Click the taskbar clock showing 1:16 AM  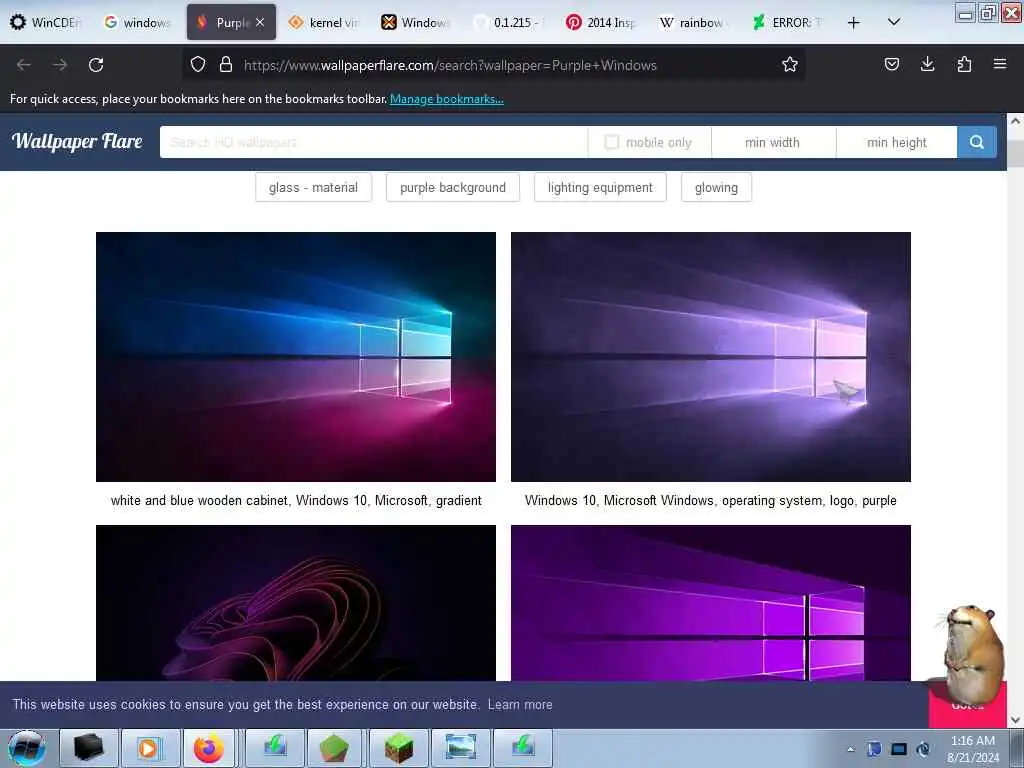[x=972, y=749]
